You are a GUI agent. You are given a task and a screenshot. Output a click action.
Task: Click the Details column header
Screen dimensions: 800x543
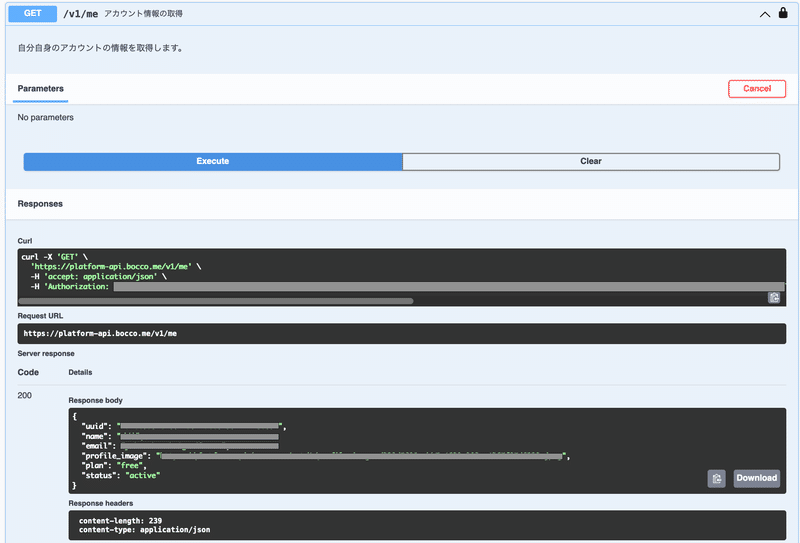[x=80, y=373]
